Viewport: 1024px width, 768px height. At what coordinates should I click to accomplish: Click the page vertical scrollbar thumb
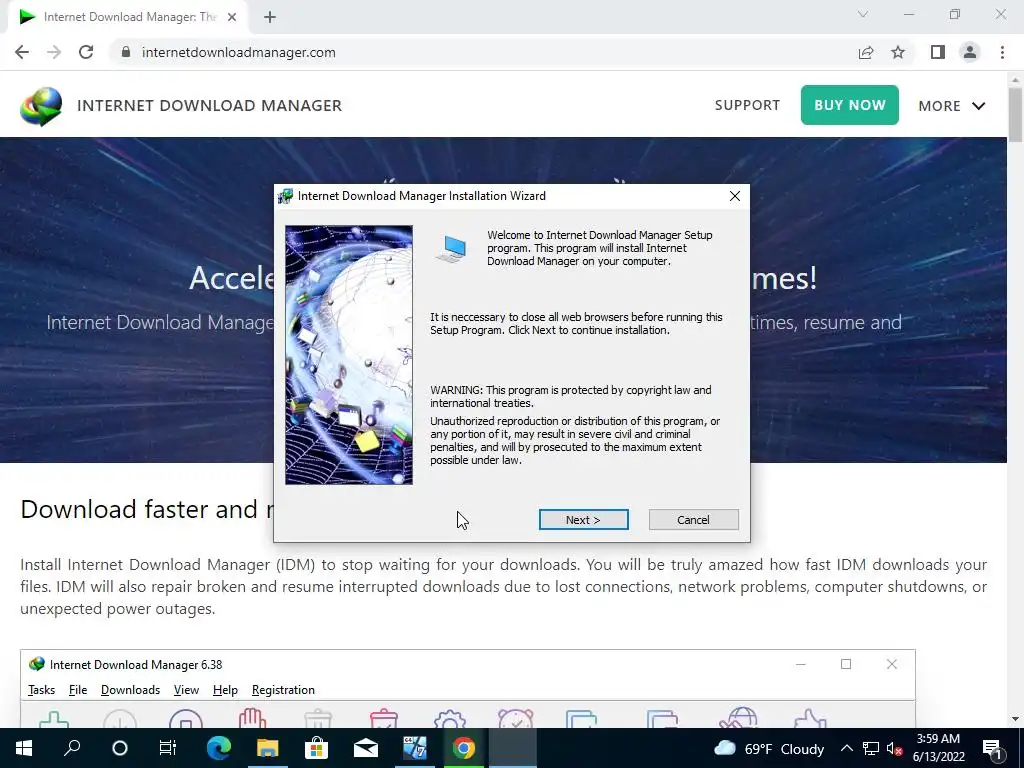pos(1015,115)
